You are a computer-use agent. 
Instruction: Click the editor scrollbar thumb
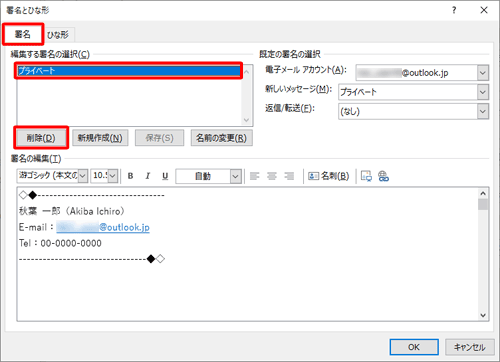point(483,204)
